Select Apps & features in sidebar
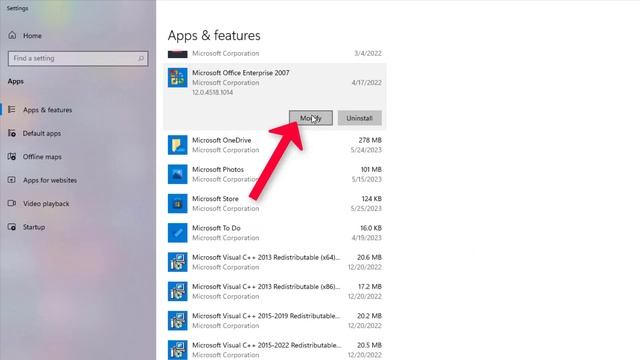Viewport: 640px width, 360px height. click(47, 110)
